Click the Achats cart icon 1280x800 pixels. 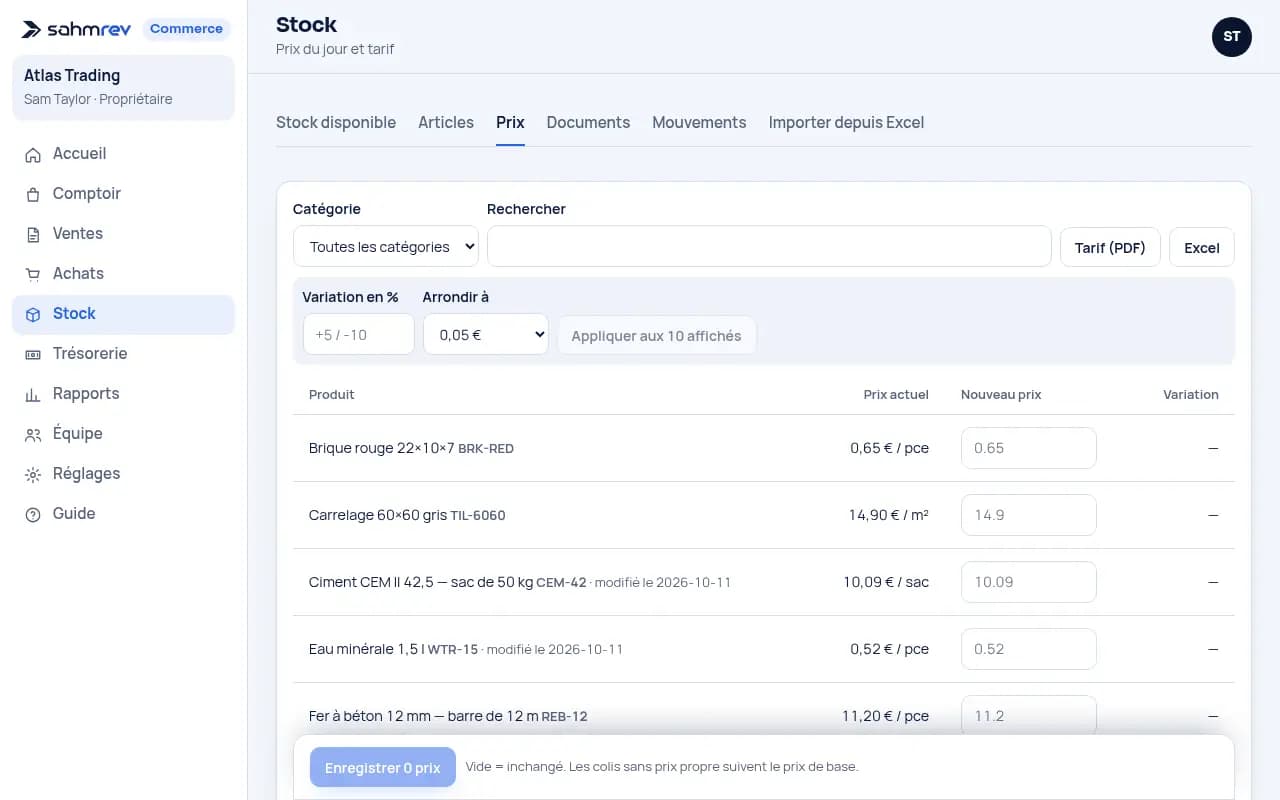point(33,274)
